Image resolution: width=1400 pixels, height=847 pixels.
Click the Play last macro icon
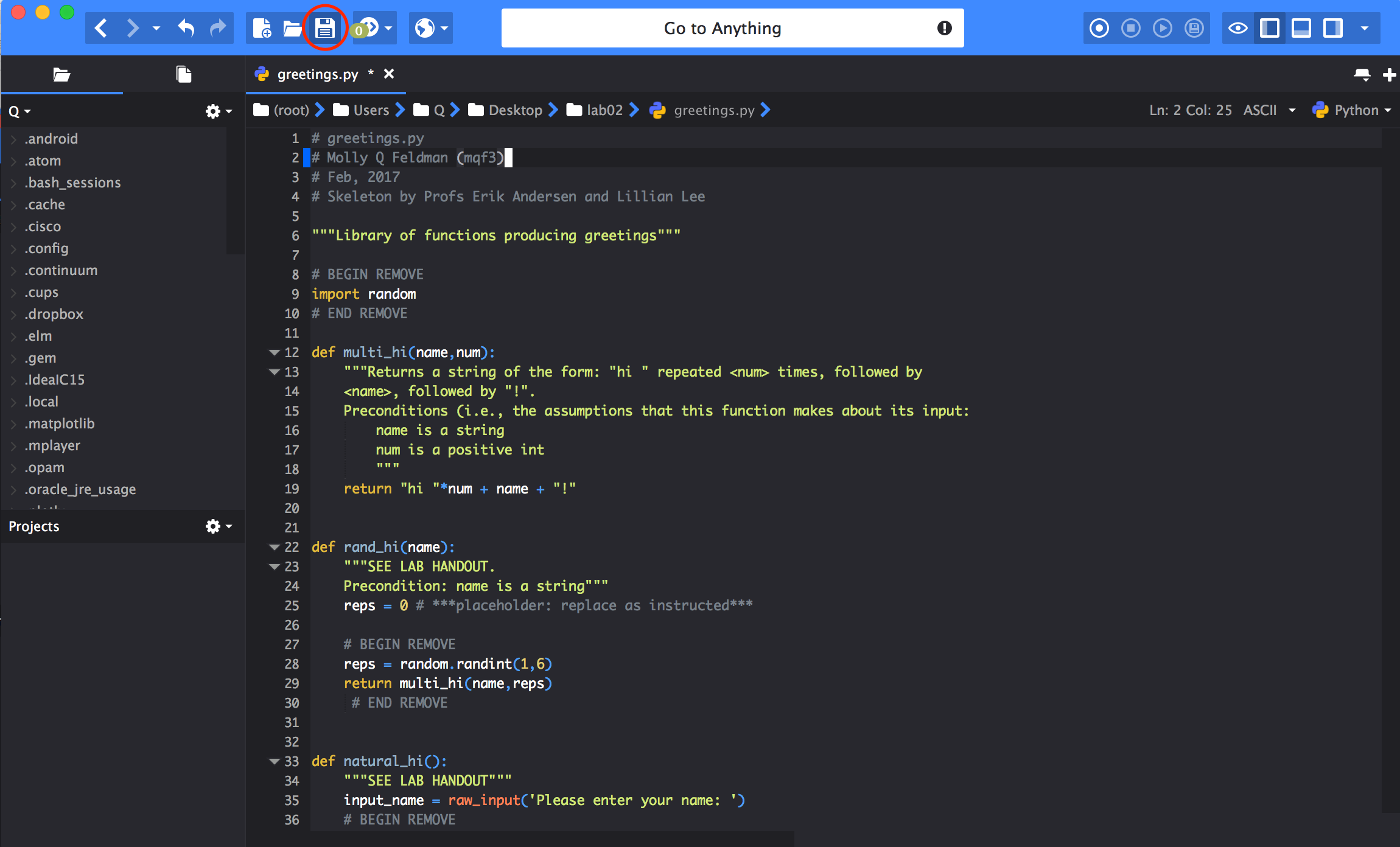click(x=1162, y=28)
